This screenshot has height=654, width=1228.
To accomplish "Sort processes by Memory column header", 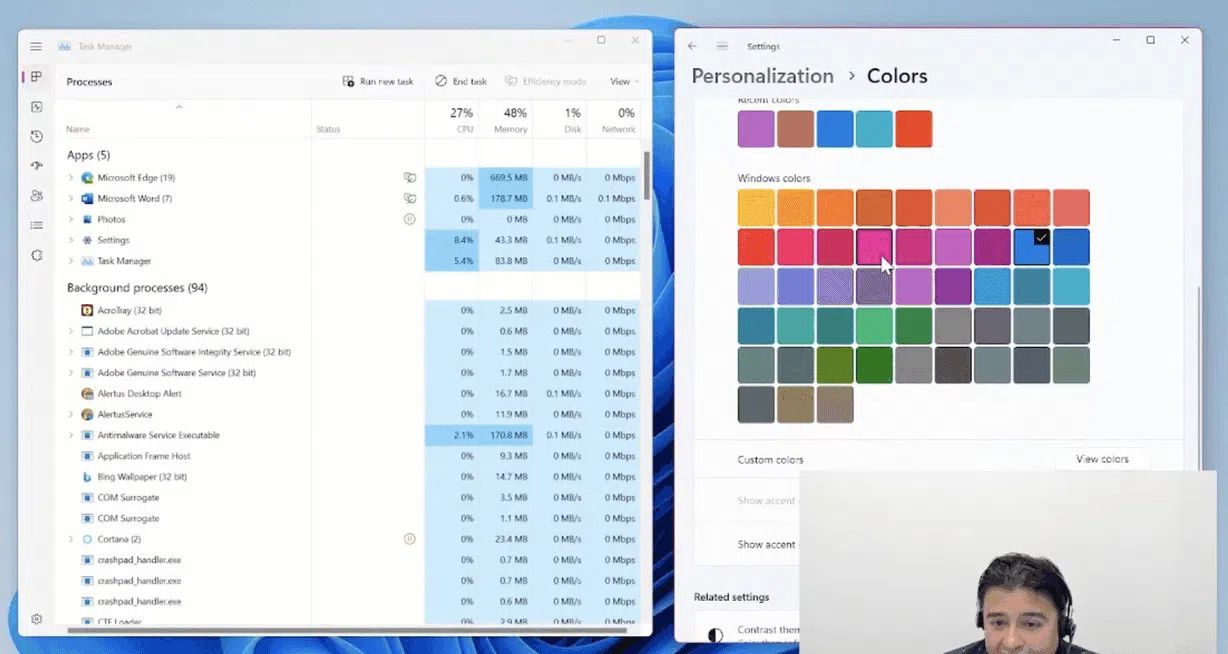I will tap(505, 120).
